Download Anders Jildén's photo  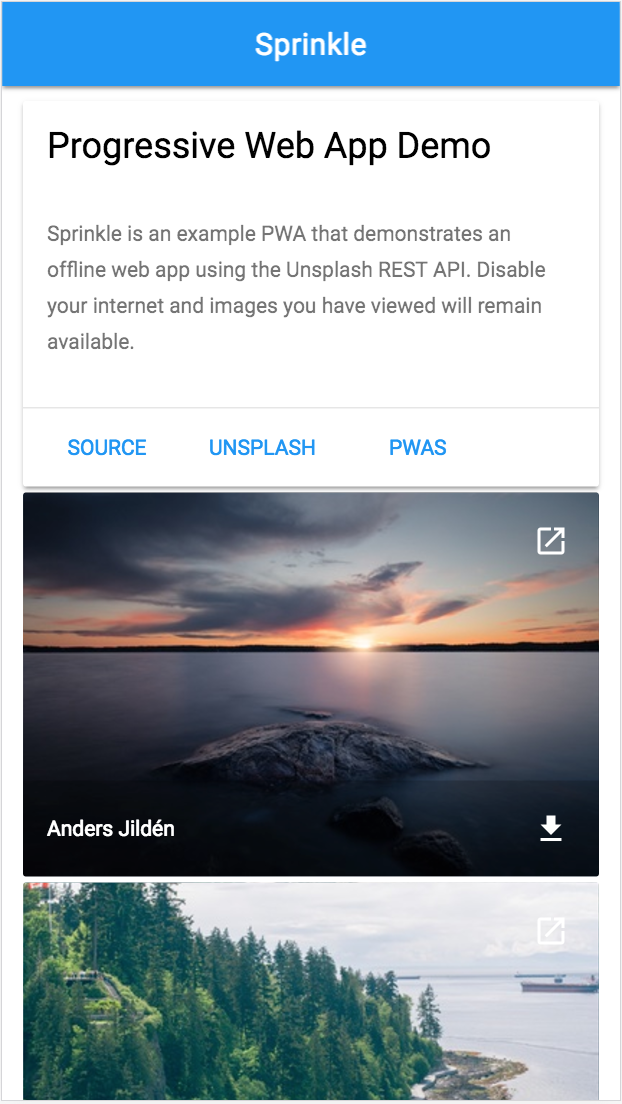pyautogui.click(x=551, y=829)
